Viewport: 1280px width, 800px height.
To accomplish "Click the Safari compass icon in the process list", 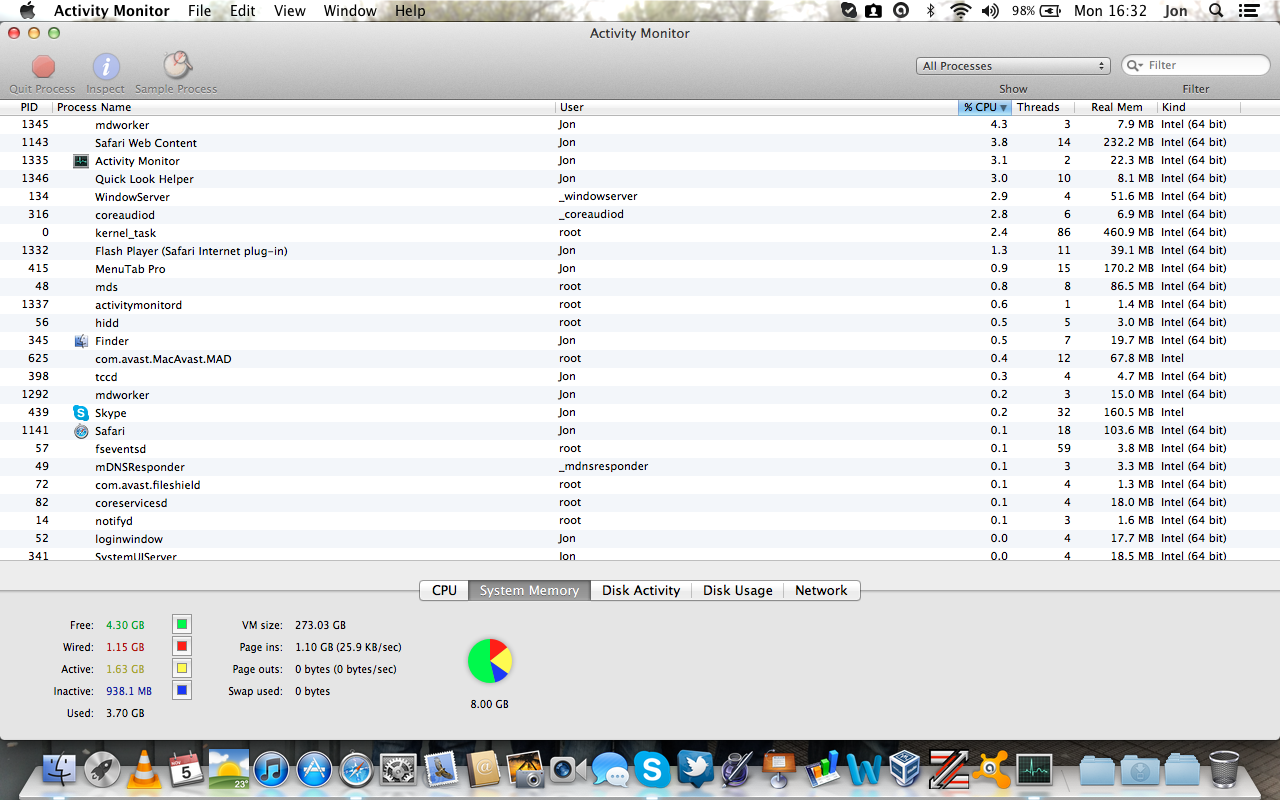I will pos(81,431).
